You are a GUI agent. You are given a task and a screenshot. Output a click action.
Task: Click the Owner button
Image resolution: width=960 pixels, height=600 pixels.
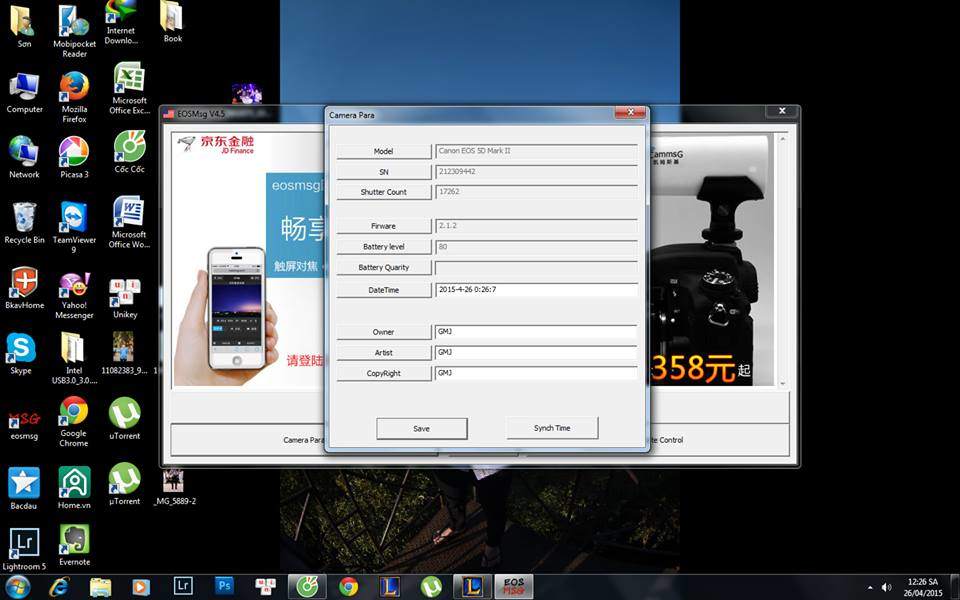[x=384, y=332]
